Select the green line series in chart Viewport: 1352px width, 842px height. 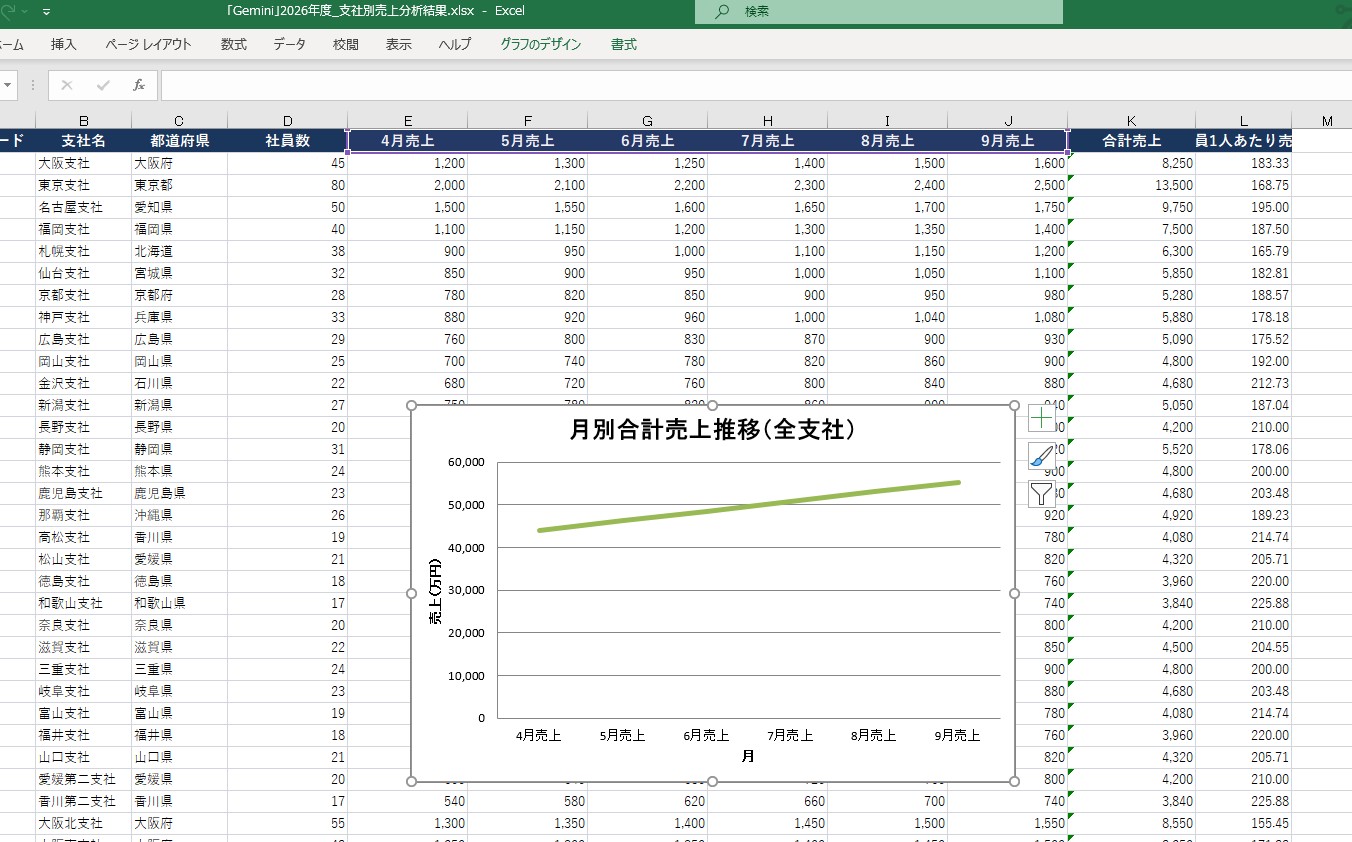point(748,506)
